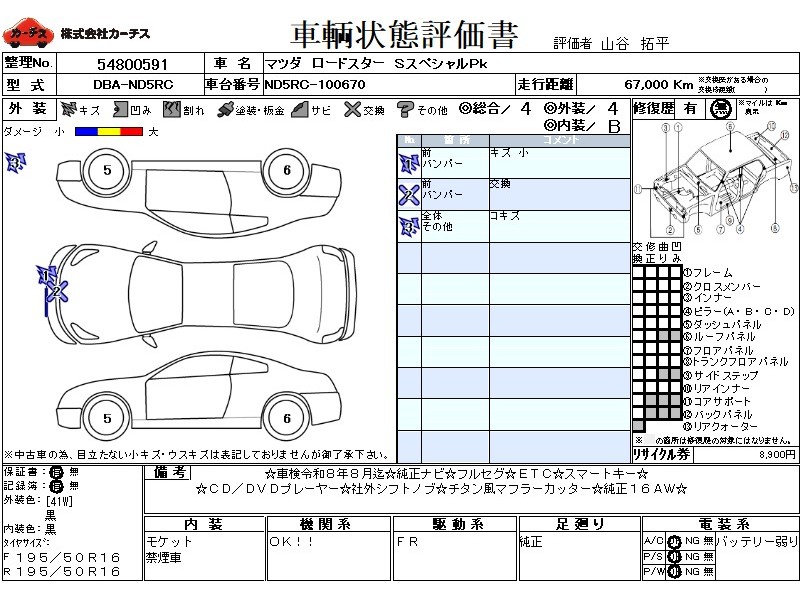The image size is (800, 600).
Task: Select NG for P/W
Action: pyautogui.click(x=692, y=571)
